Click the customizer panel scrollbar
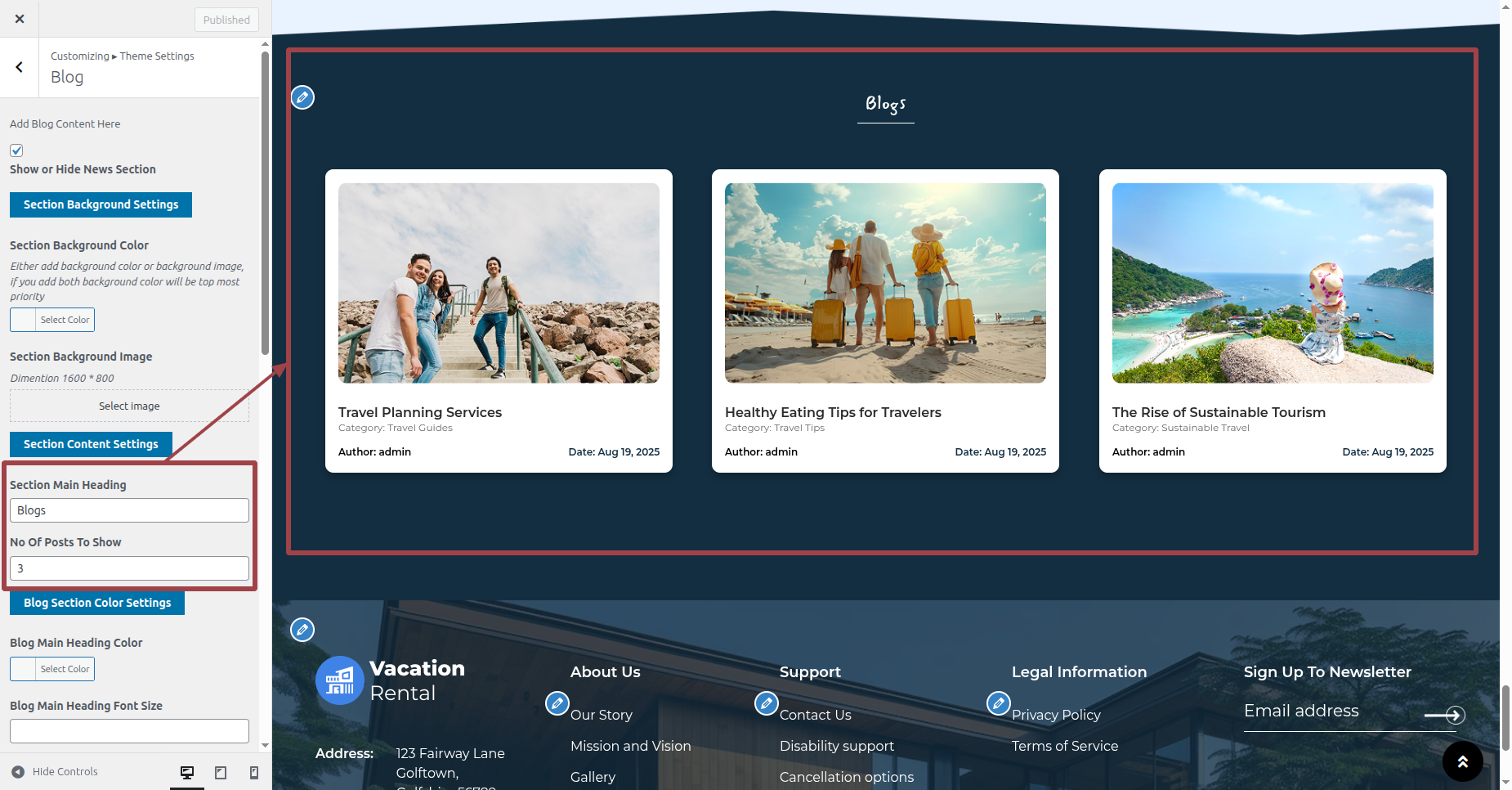 [x=265, y=204]
